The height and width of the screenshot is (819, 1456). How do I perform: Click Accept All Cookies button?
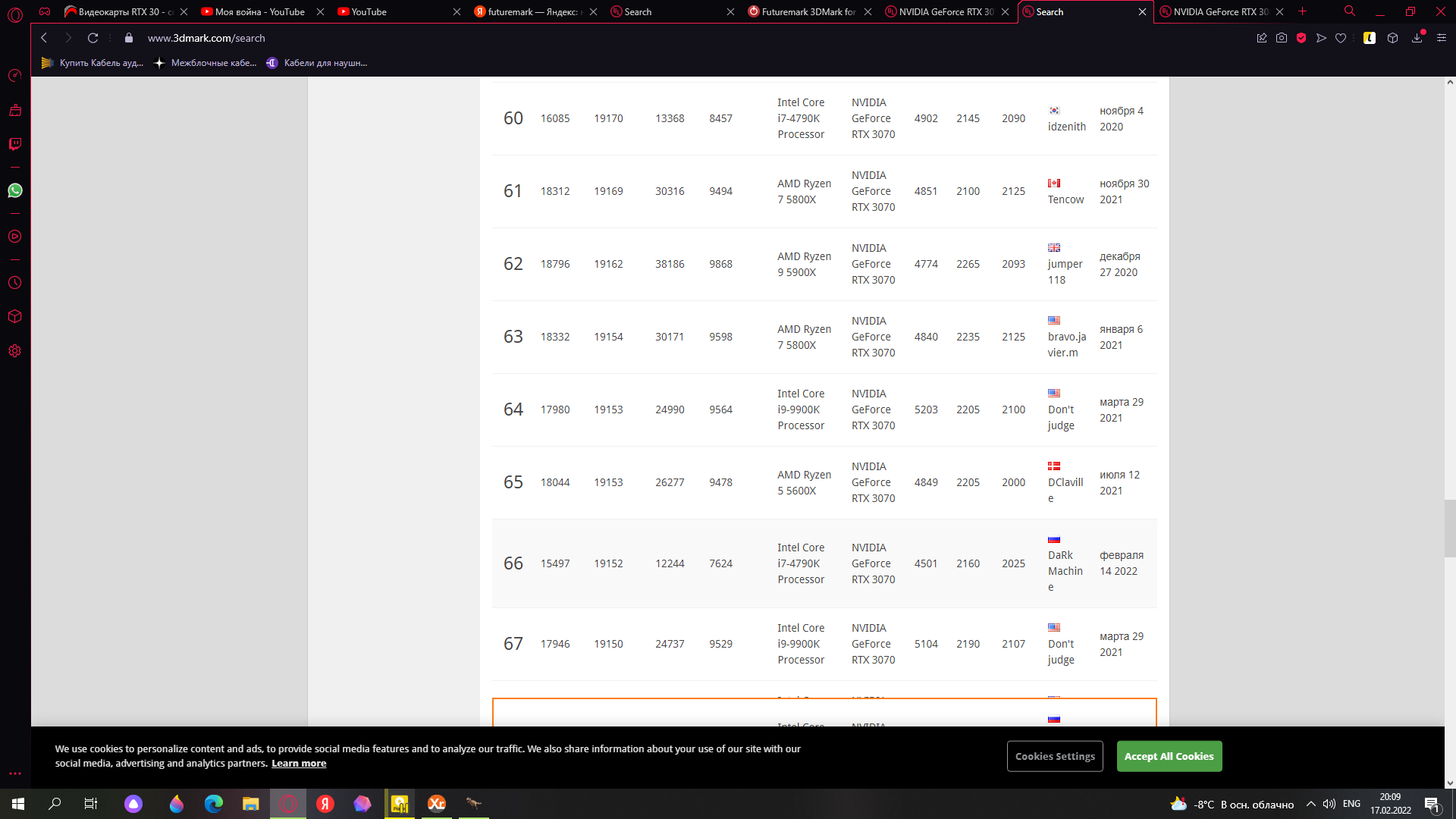tap(1169, 756)
